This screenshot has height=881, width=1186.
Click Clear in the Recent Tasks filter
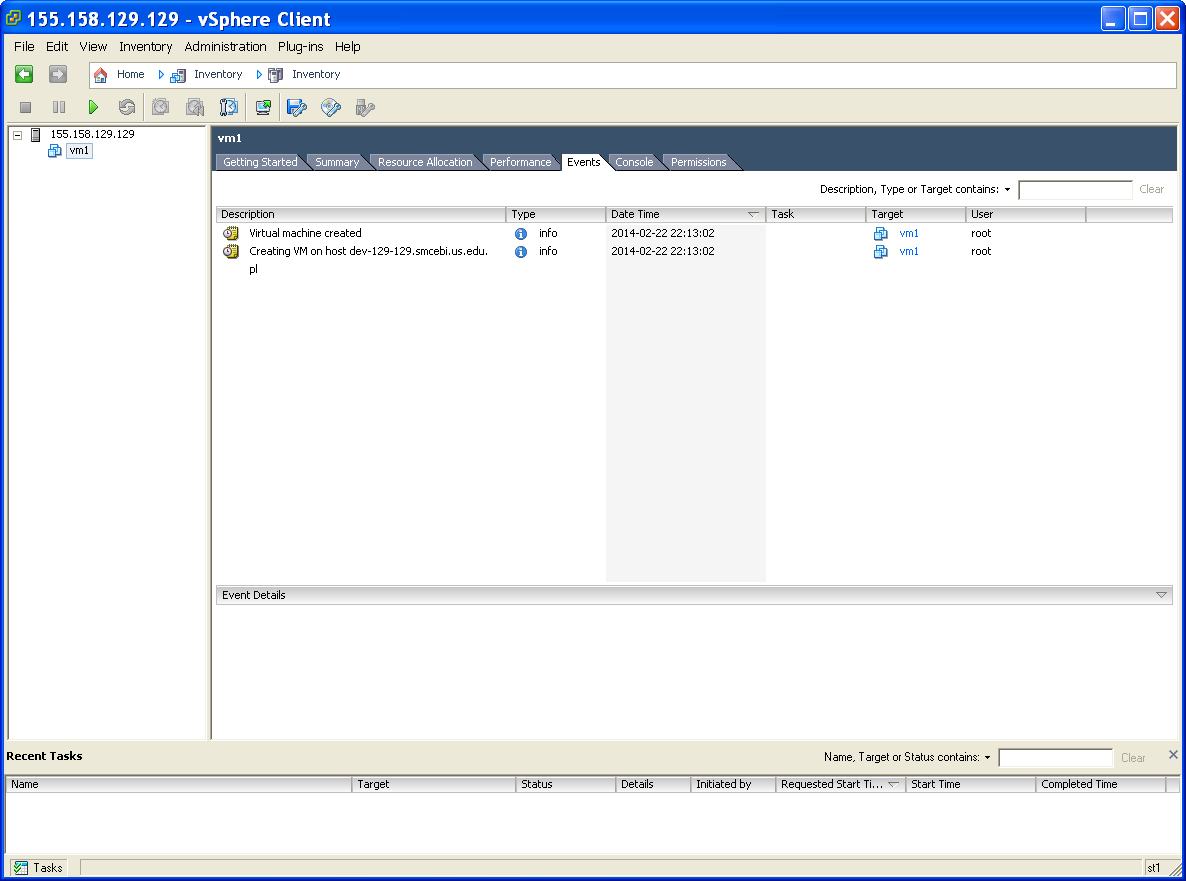coord(1133,758)
